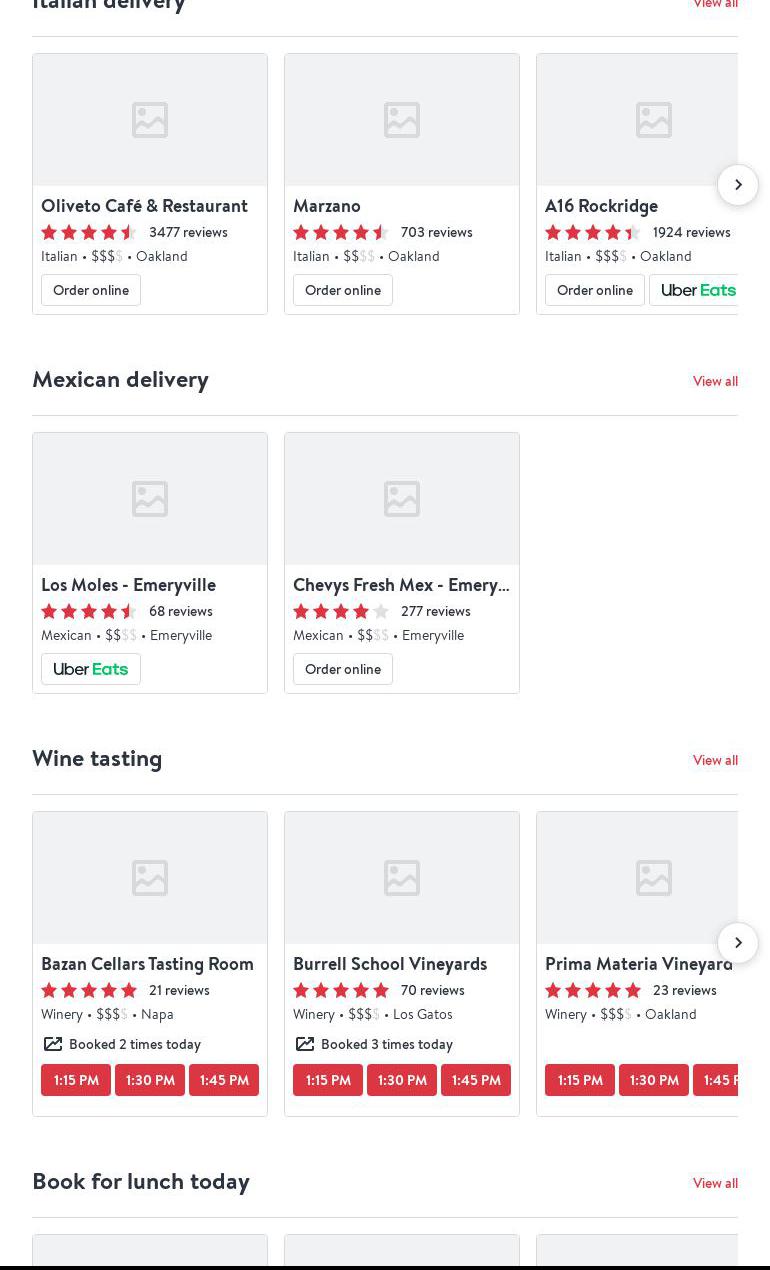This screenshot has height=1270, width=770.
Task: Book 1:30 PM at Burrell School Vineyards
Action: (402, 1080)
